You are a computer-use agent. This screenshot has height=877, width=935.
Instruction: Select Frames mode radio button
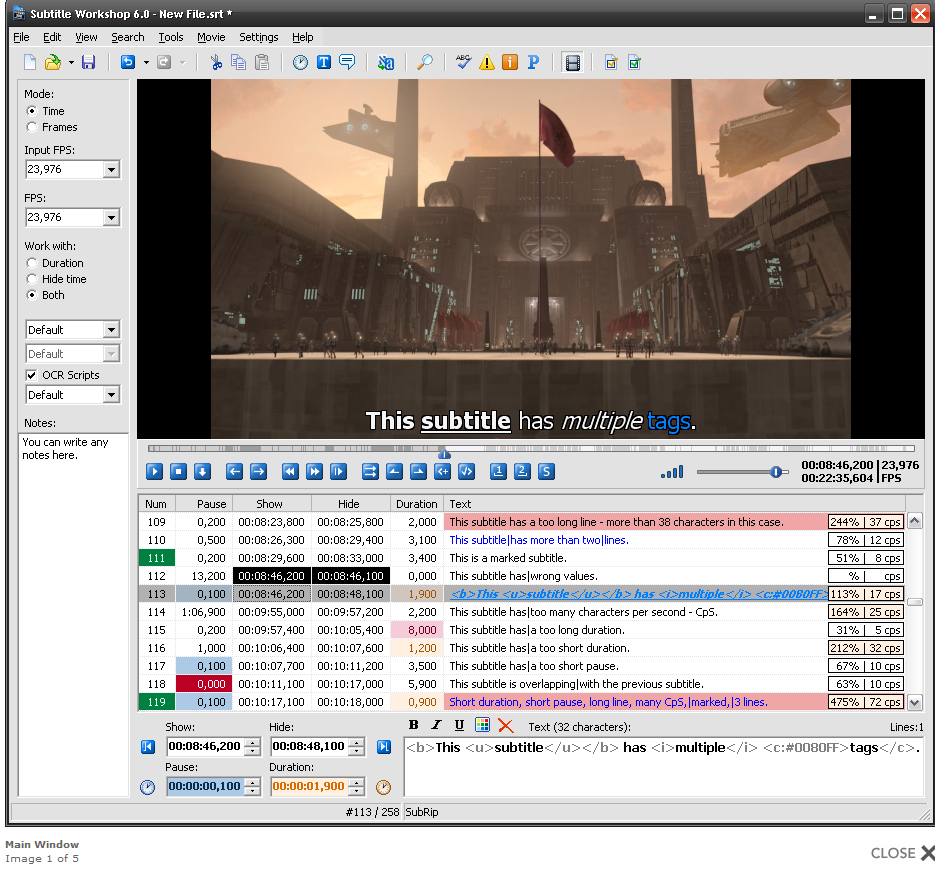coord(32,127)
